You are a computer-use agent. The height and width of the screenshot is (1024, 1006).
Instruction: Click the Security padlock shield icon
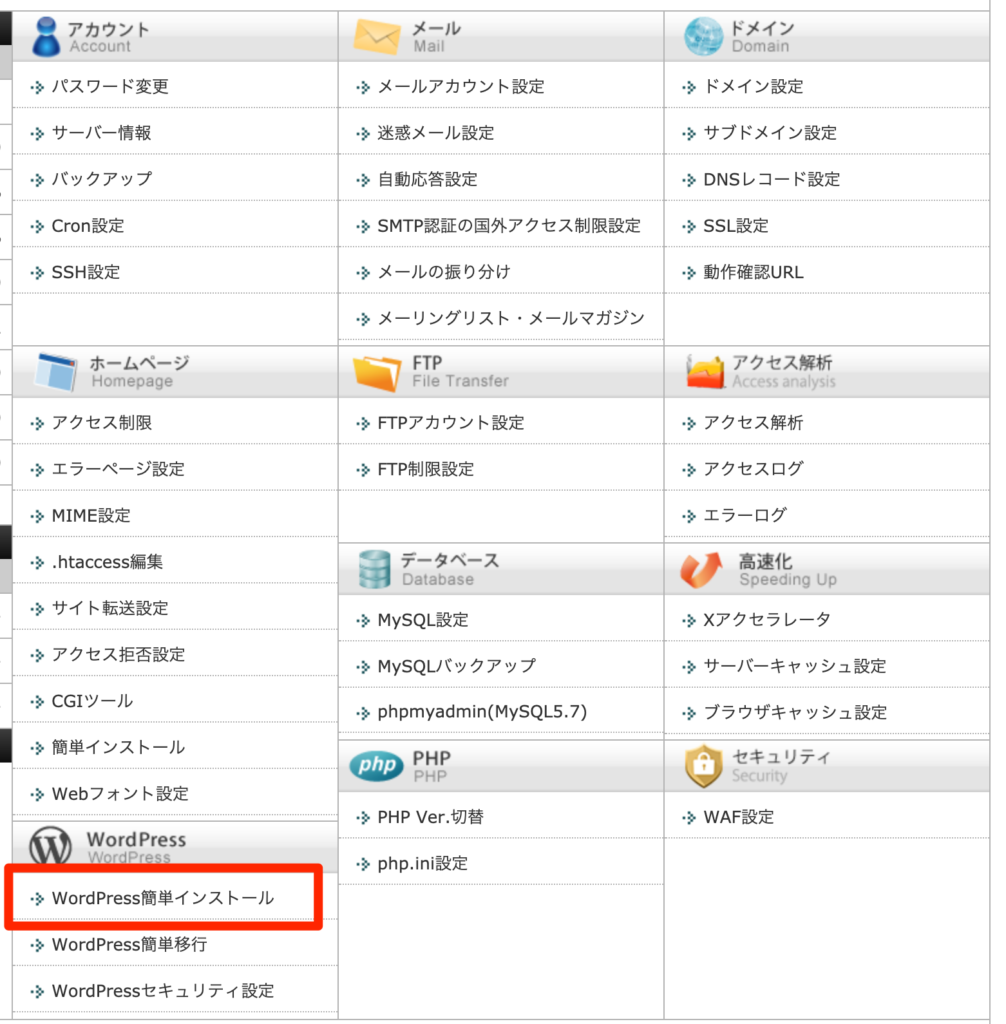pyautogui.click(x=704, y=765)
